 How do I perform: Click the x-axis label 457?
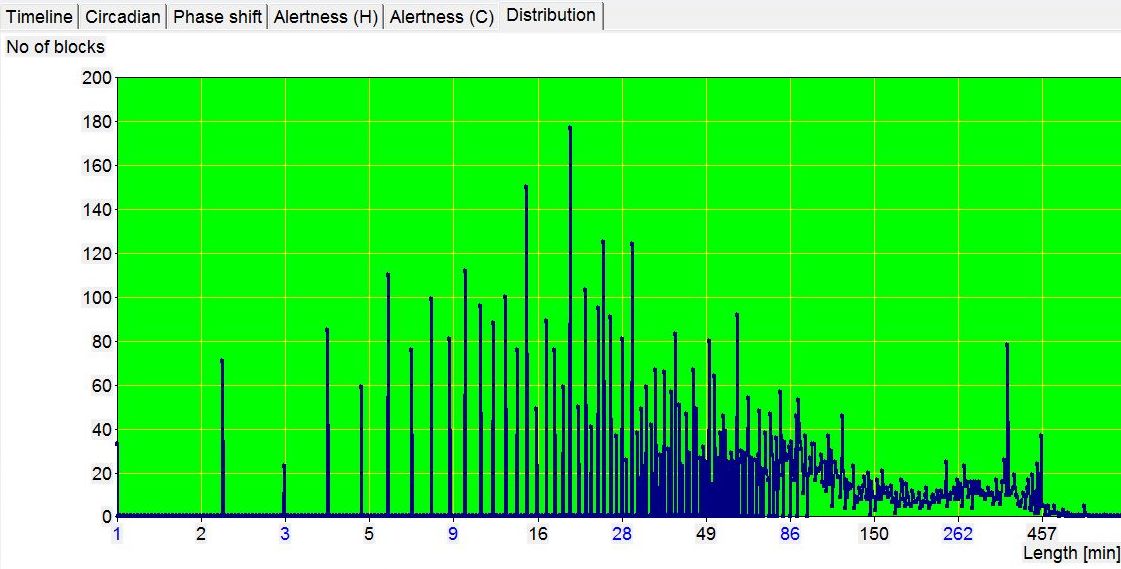click(1042, 534)
